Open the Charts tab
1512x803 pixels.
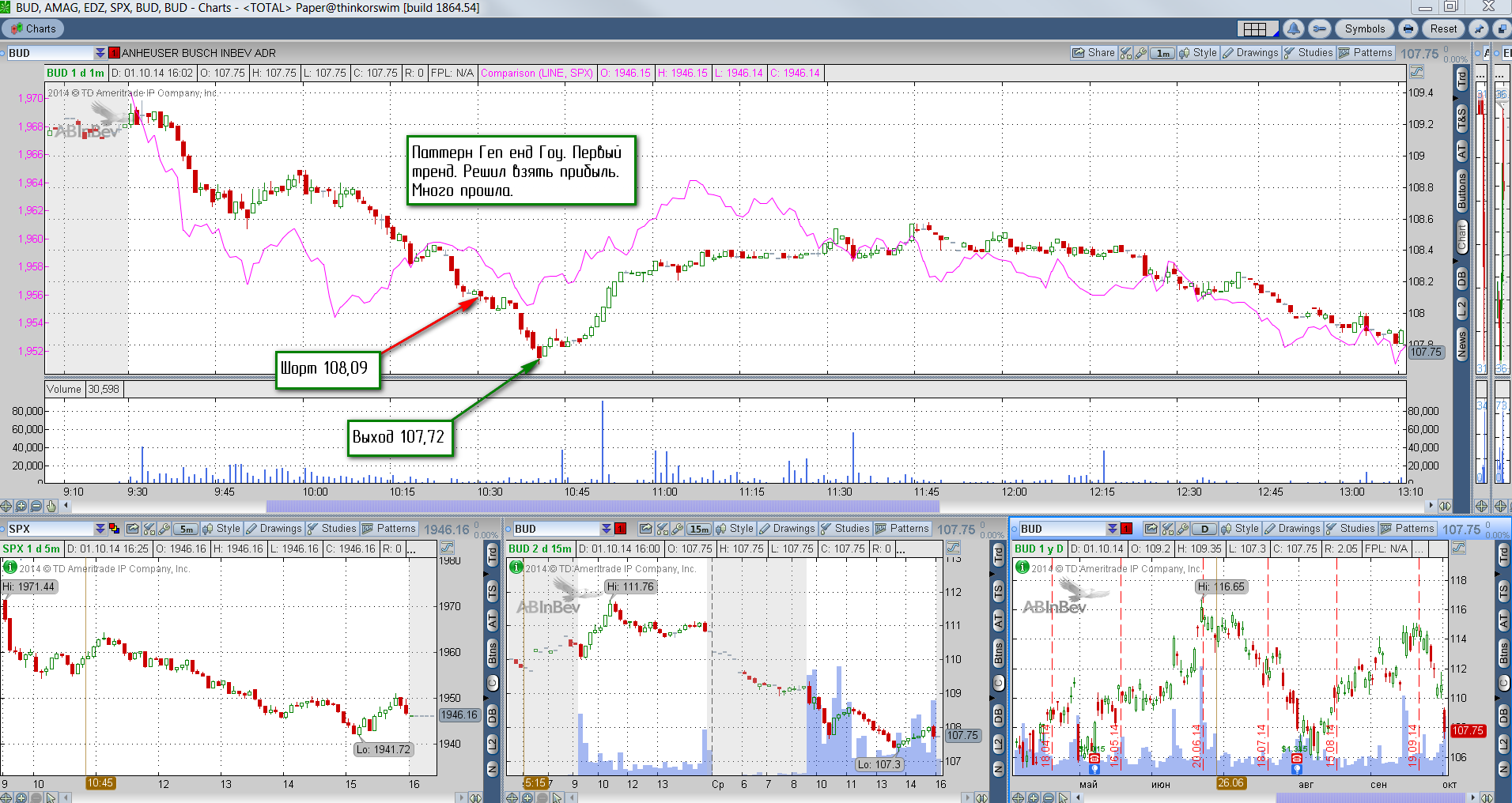pyautogui.click(x=33, y=29)
